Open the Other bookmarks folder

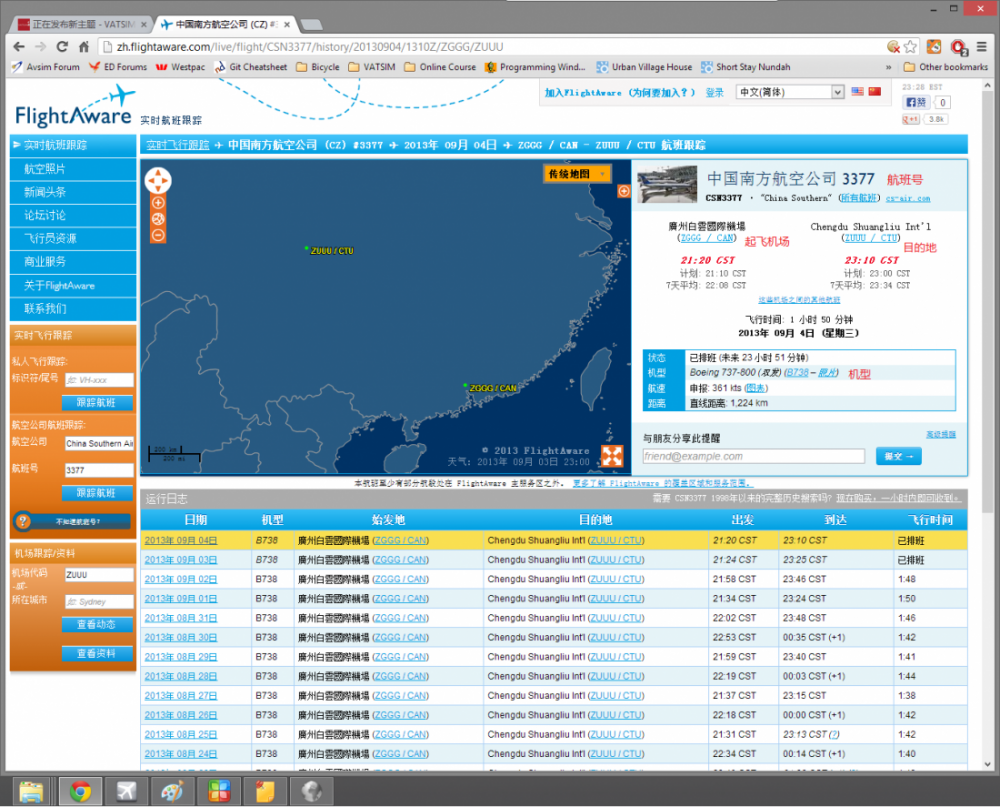tap(946, 67)
